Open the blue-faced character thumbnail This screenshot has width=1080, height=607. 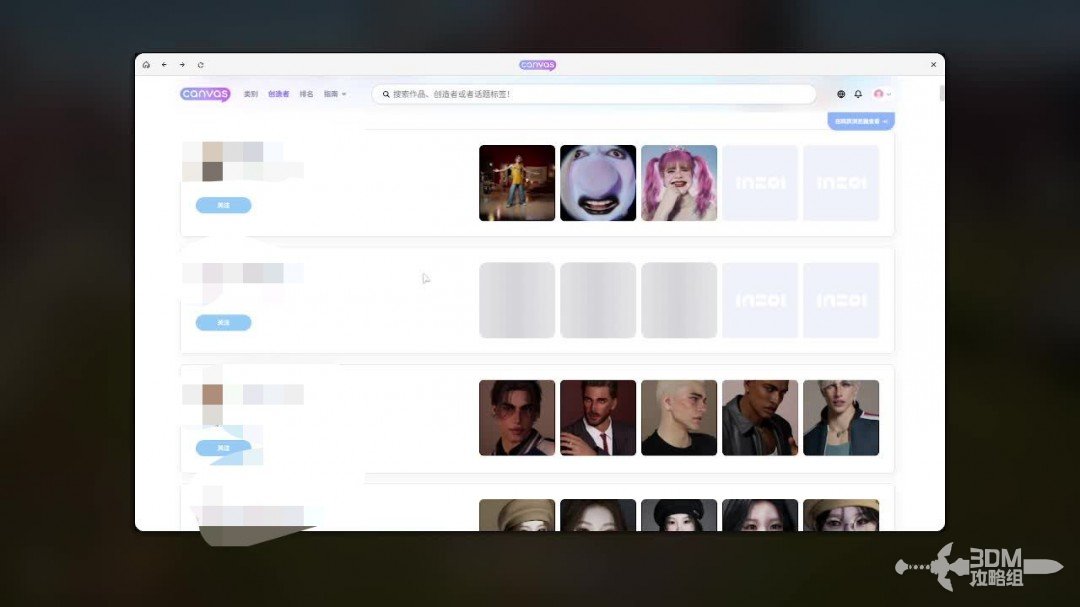(598, 183)
